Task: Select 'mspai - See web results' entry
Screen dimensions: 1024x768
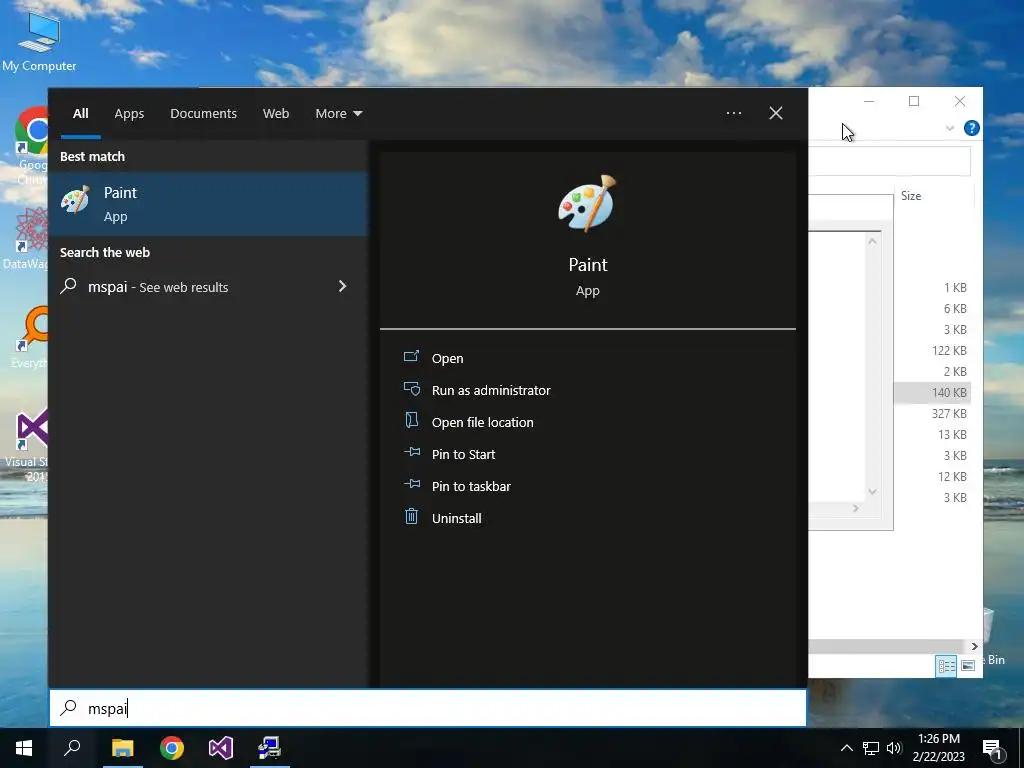Action: click(208, 287)
